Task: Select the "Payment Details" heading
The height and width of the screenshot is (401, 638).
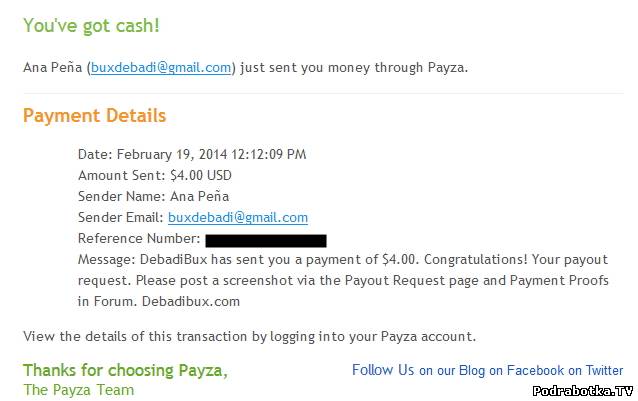Action: point(94,116)
